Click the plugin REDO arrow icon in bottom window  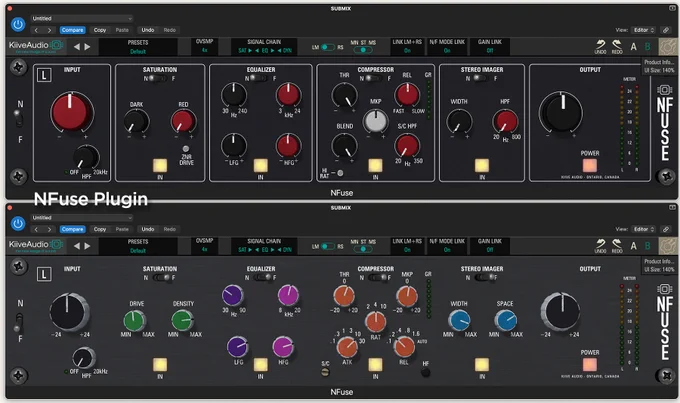(x=617, y=246)
